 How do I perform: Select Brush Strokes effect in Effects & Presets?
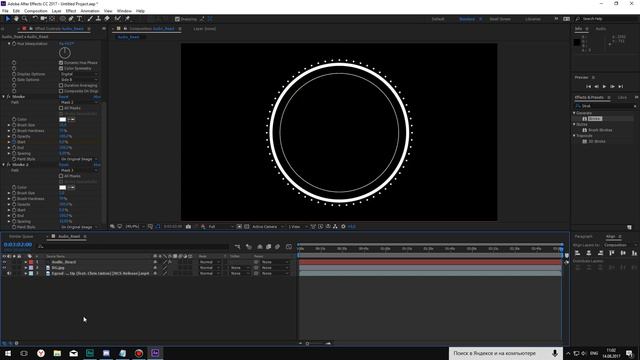(x=600, y=130)
